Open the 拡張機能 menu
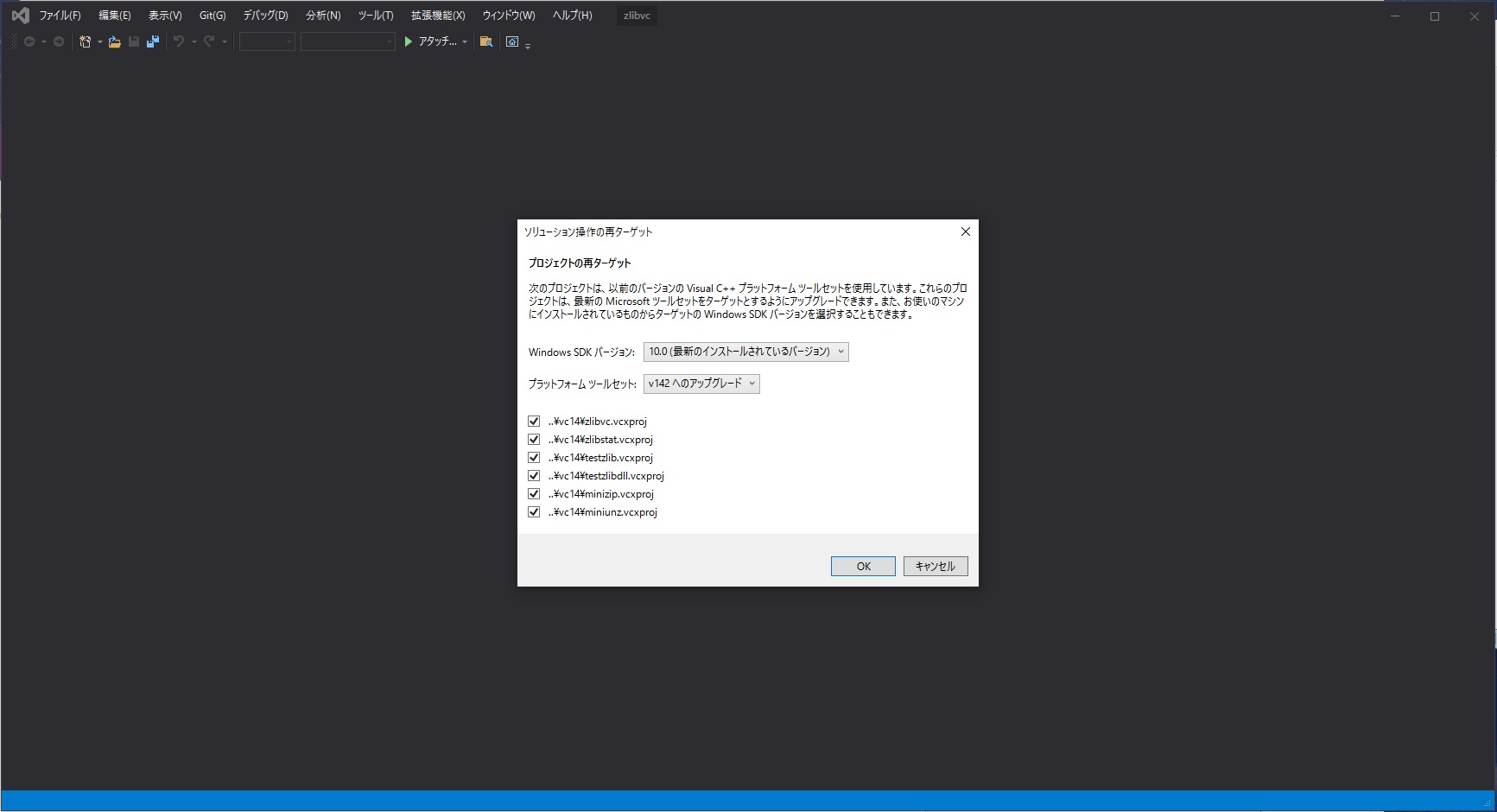This screenshot has width=1497, height=812. coord(438,15)
